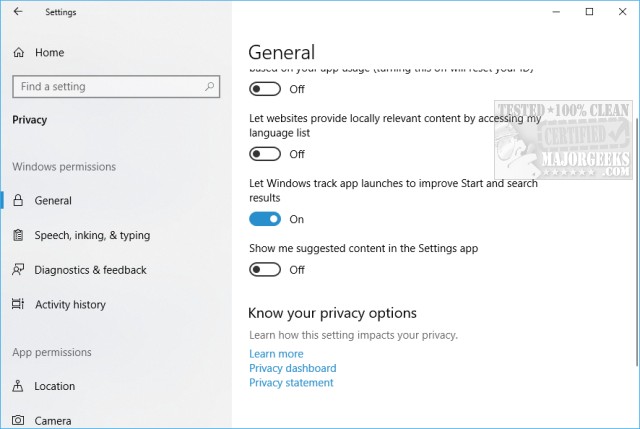This screenshot has height=429, width=640.
Task: Open the Privacy statement link
Action: coord(291,382)
